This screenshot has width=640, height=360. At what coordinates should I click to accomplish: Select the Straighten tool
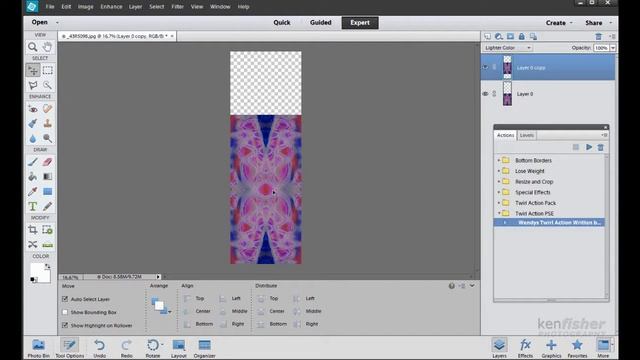coord(48,245)
